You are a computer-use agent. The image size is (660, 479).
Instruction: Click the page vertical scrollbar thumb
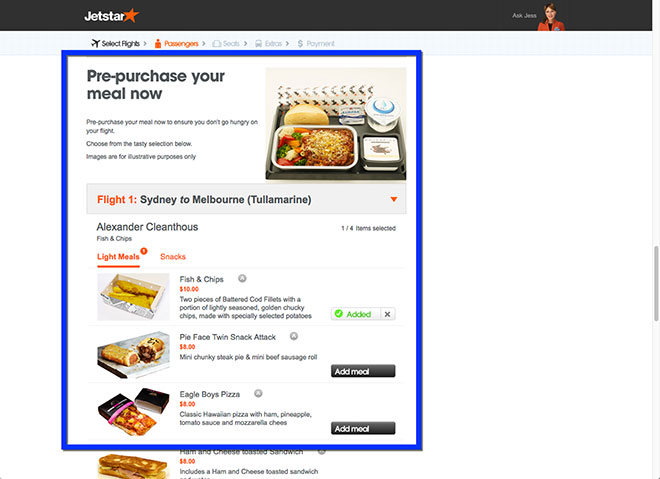(x=656, y=284)
